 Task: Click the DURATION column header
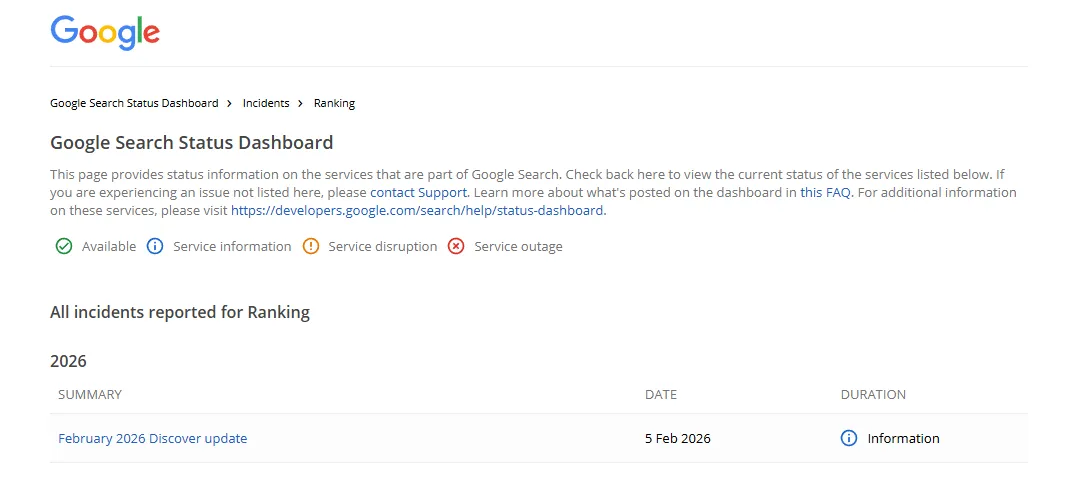pos(873,394)
